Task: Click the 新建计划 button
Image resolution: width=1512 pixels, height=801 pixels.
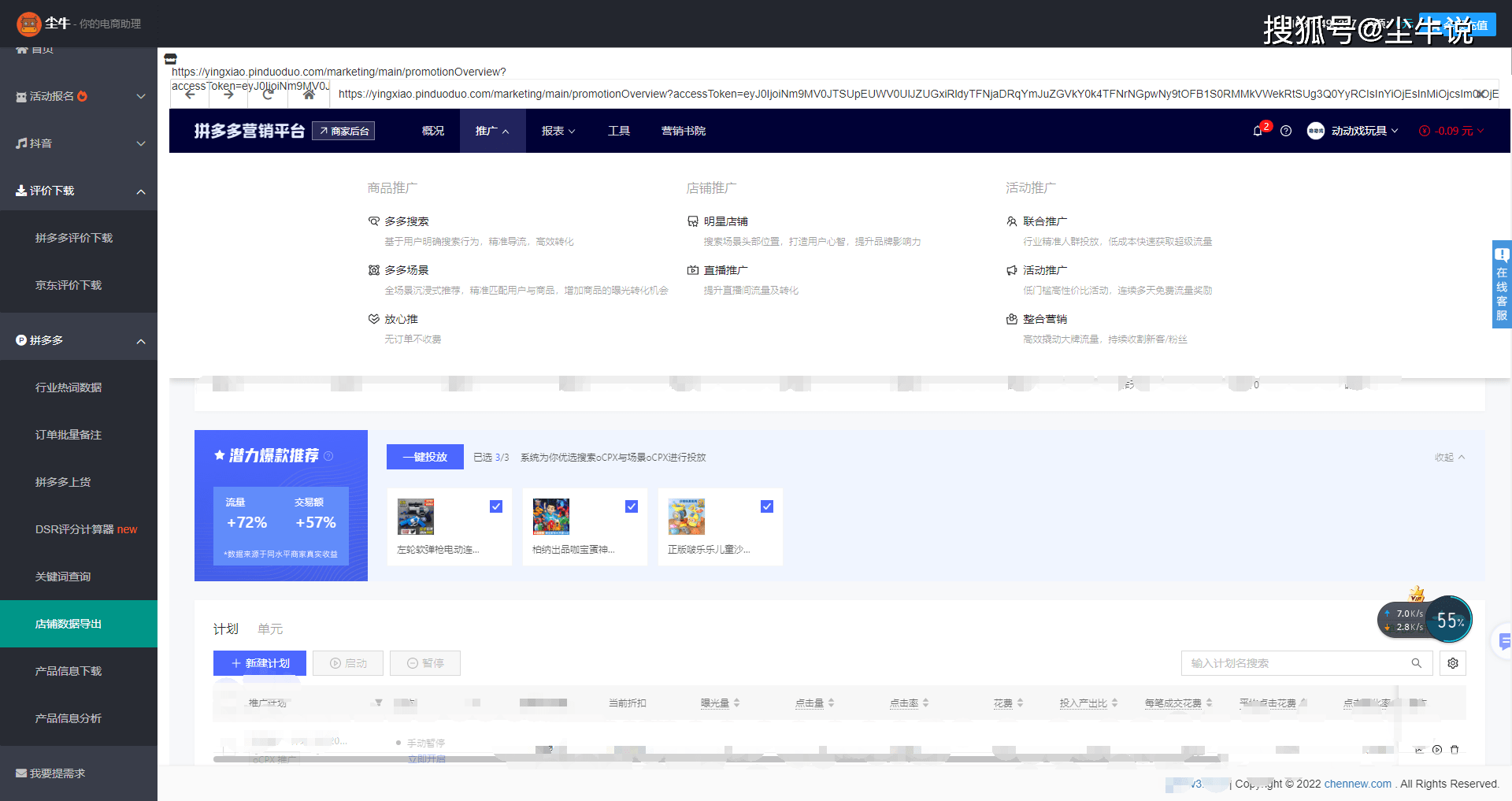Action: click(x=260, y=663)
